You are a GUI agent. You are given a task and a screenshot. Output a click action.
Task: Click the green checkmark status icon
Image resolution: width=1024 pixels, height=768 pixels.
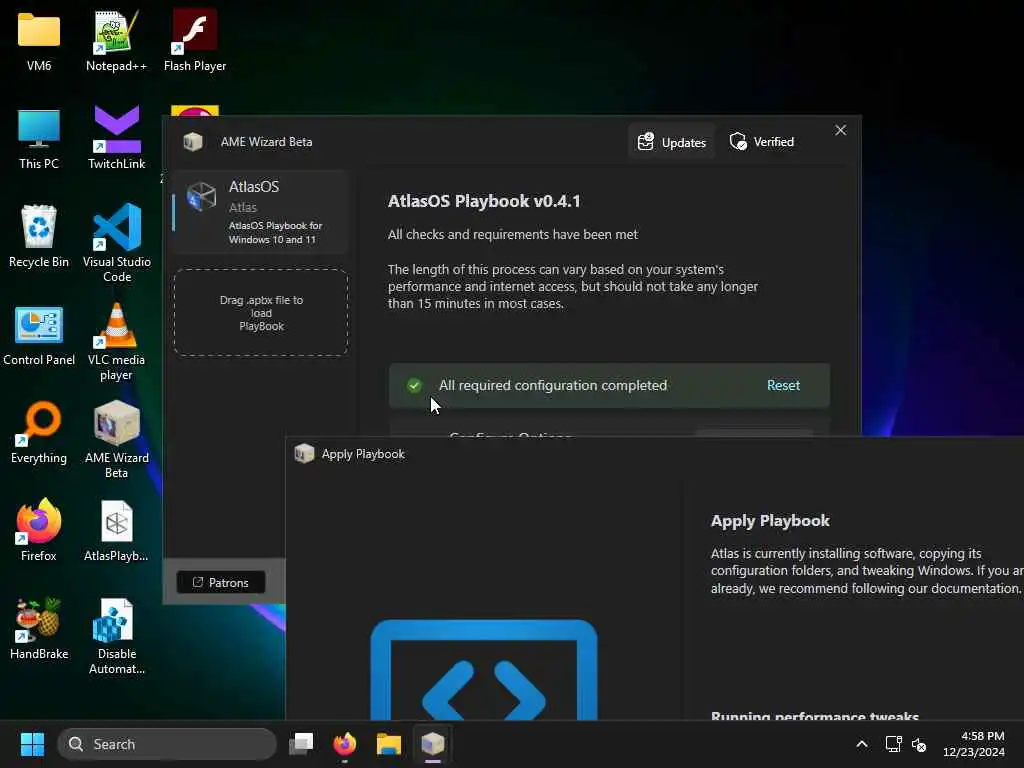click(414, 385)
